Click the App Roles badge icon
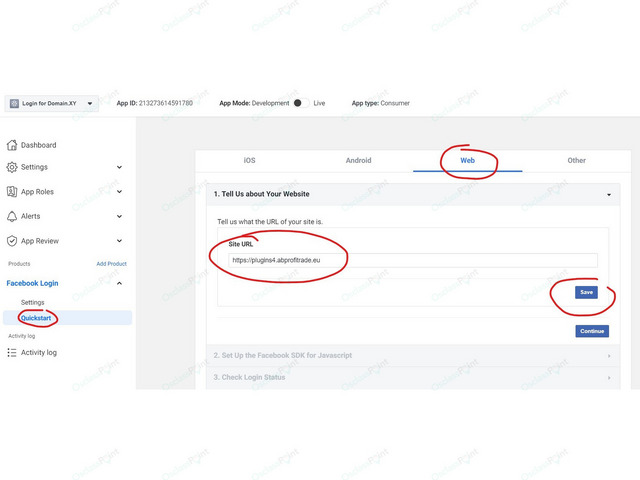Screen dimensions: 640x480 tap(12, 191)
